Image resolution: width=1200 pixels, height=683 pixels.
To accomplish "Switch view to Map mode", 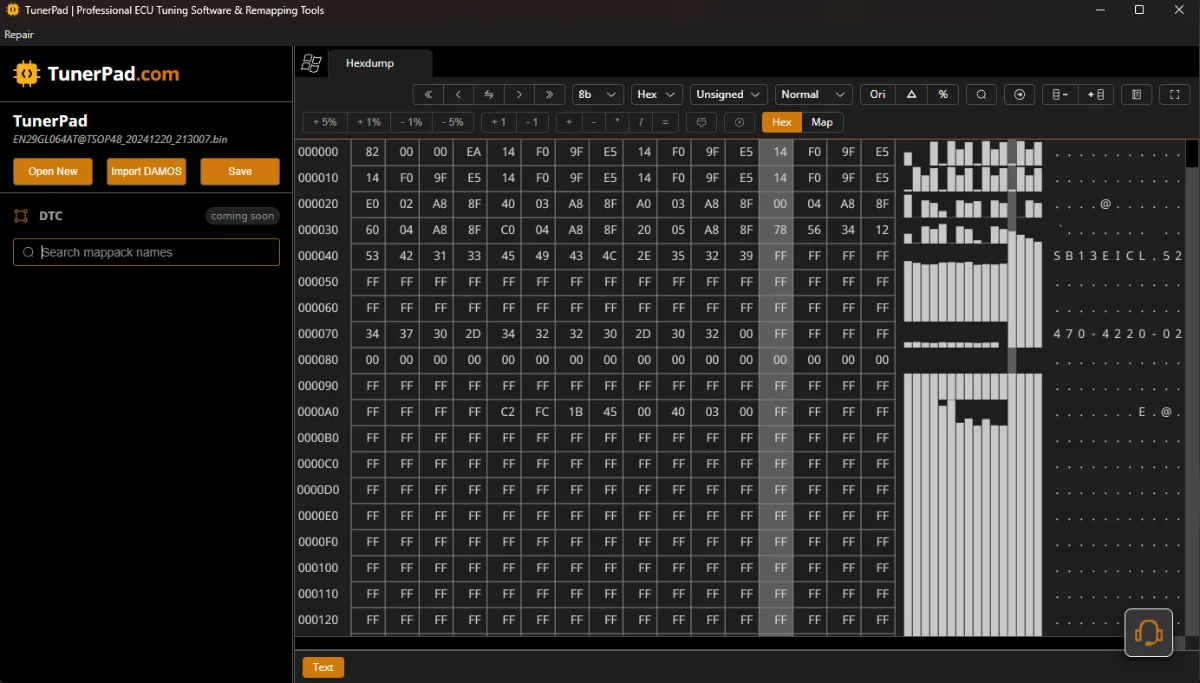I will click(x=822, y=122).
